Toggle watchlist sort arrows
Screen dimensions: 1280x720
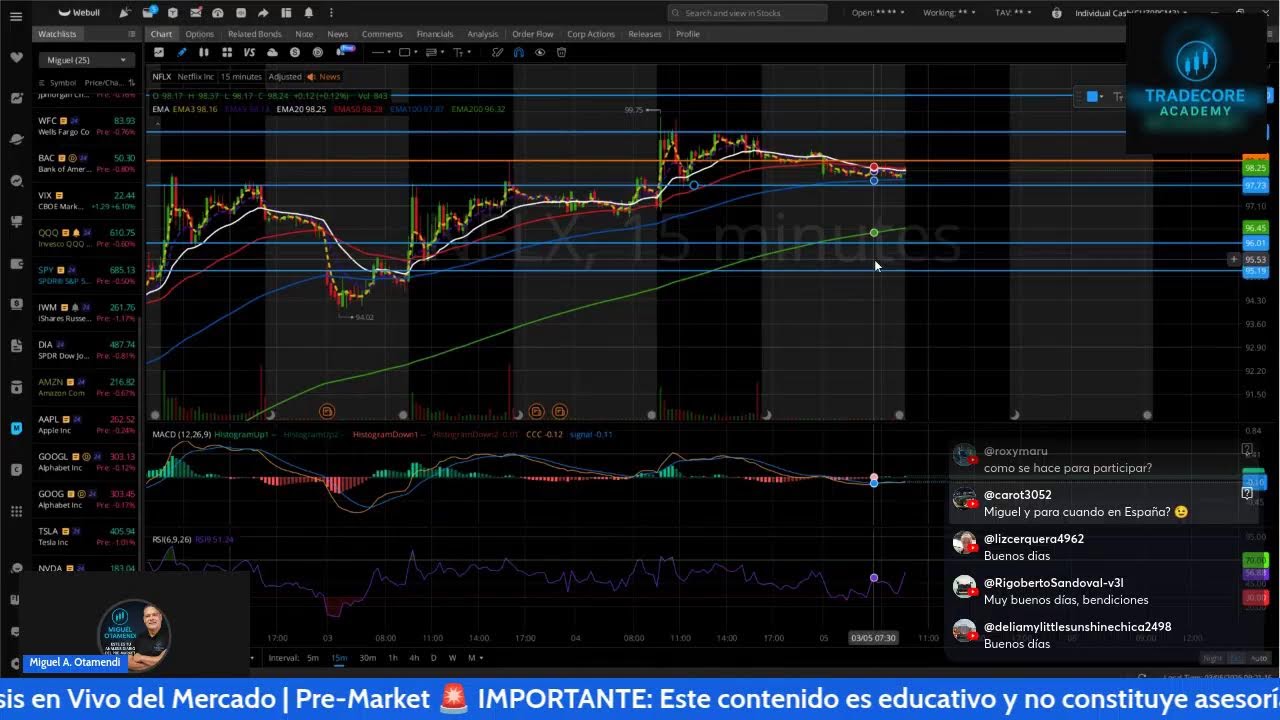(x=132, y=83)
